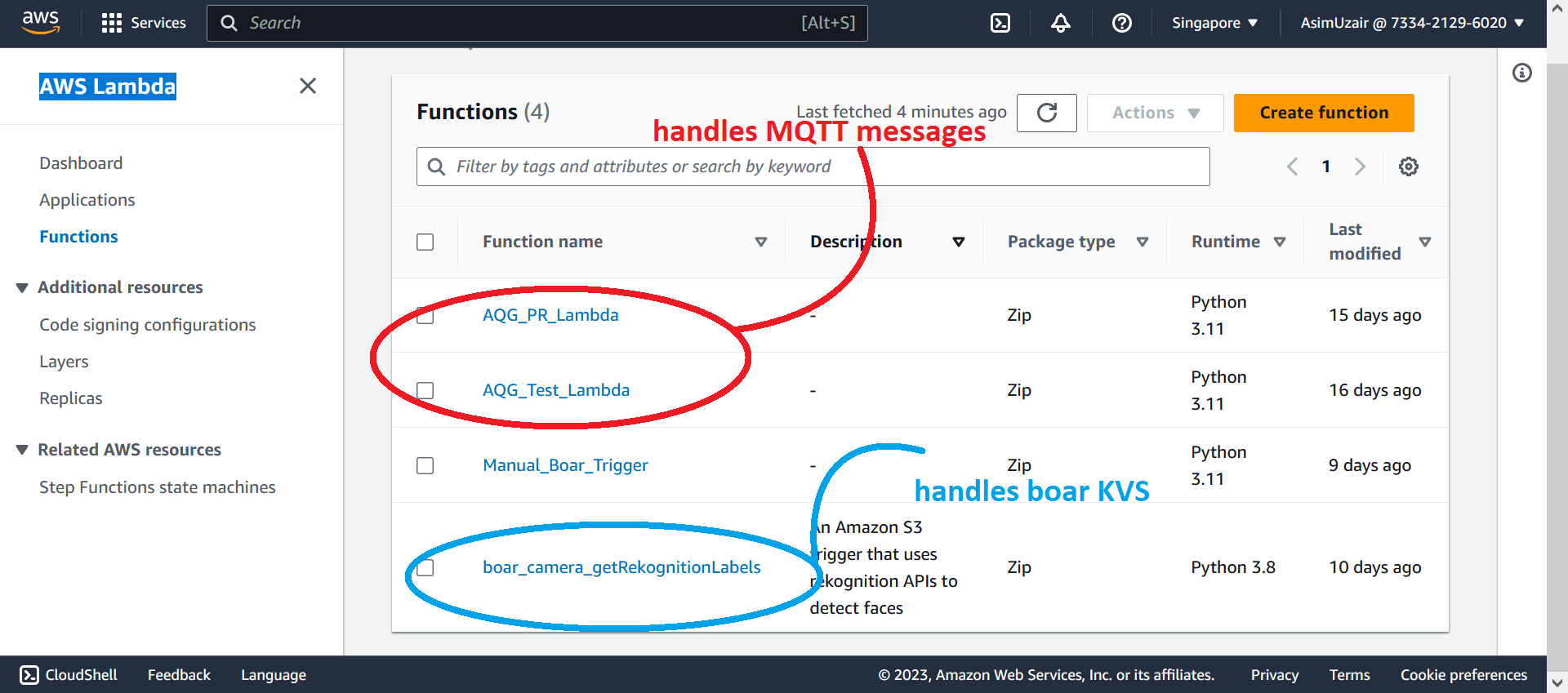Open the Terms link
The width and height of the screenshot is (1568, 693).
[1349, 675]
